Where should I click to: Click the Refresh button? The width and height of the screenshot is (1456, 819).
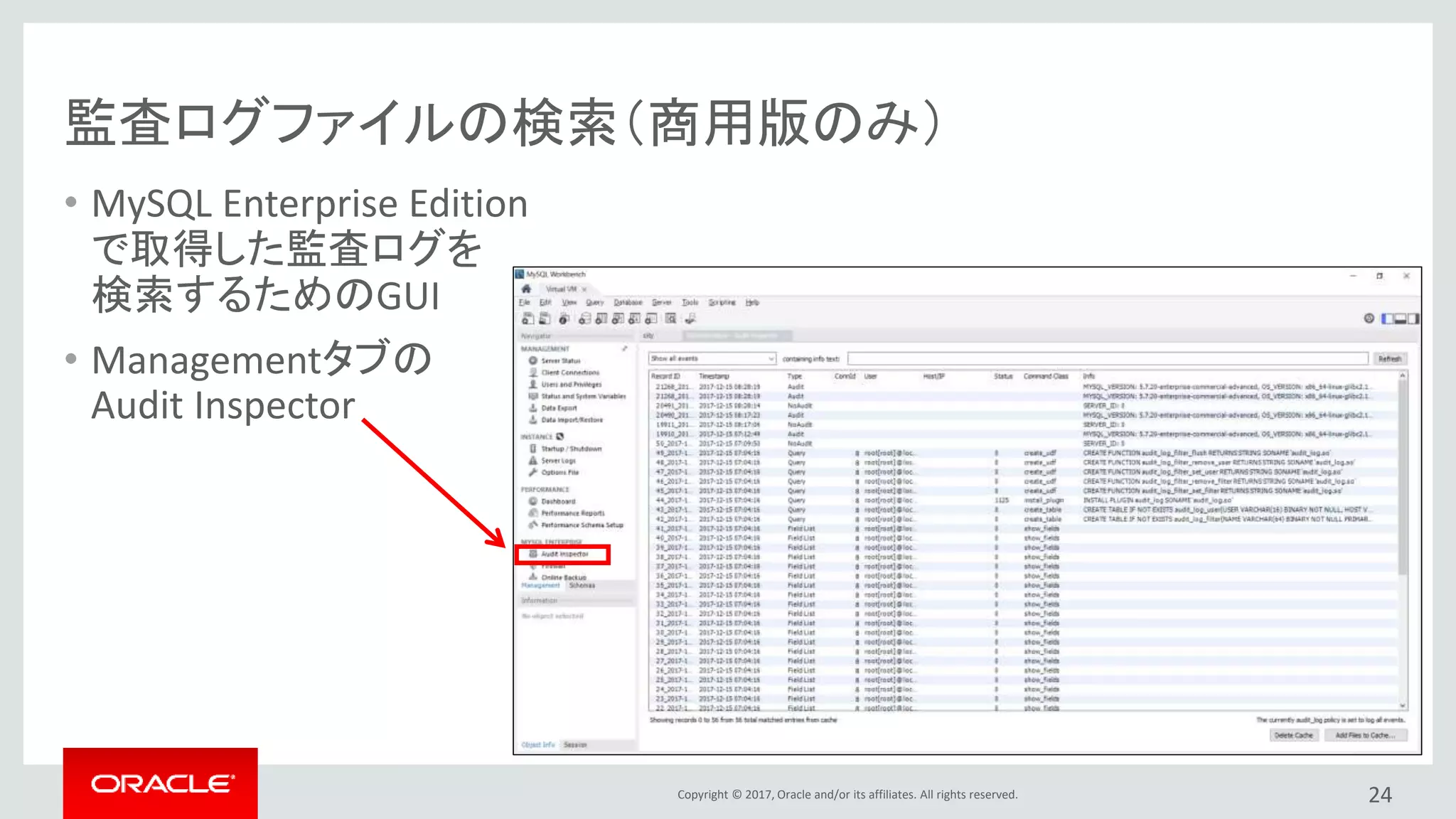[1390, 359]
